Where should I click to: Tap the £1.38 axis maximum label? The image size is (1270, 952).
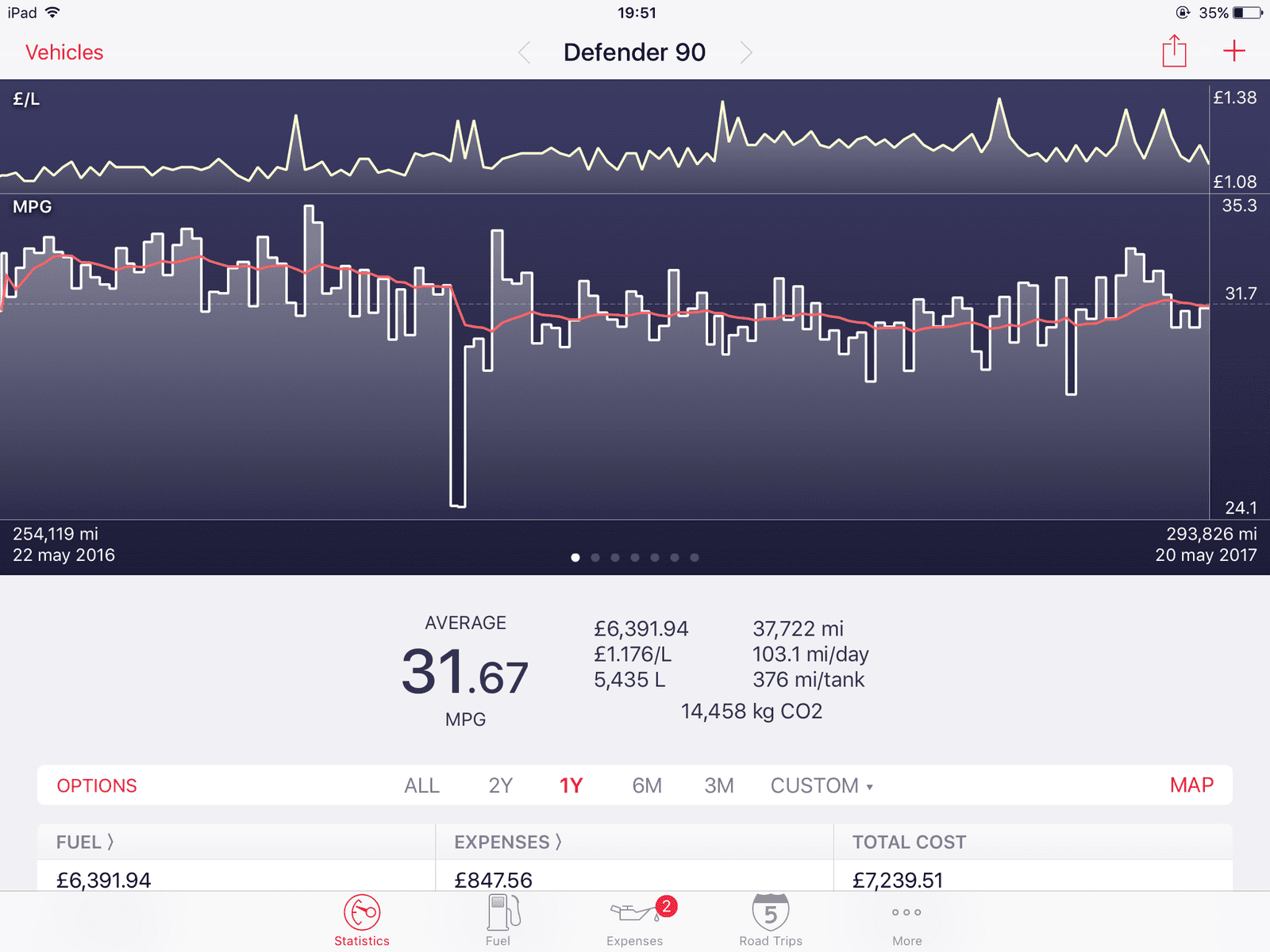point(1235,98)
